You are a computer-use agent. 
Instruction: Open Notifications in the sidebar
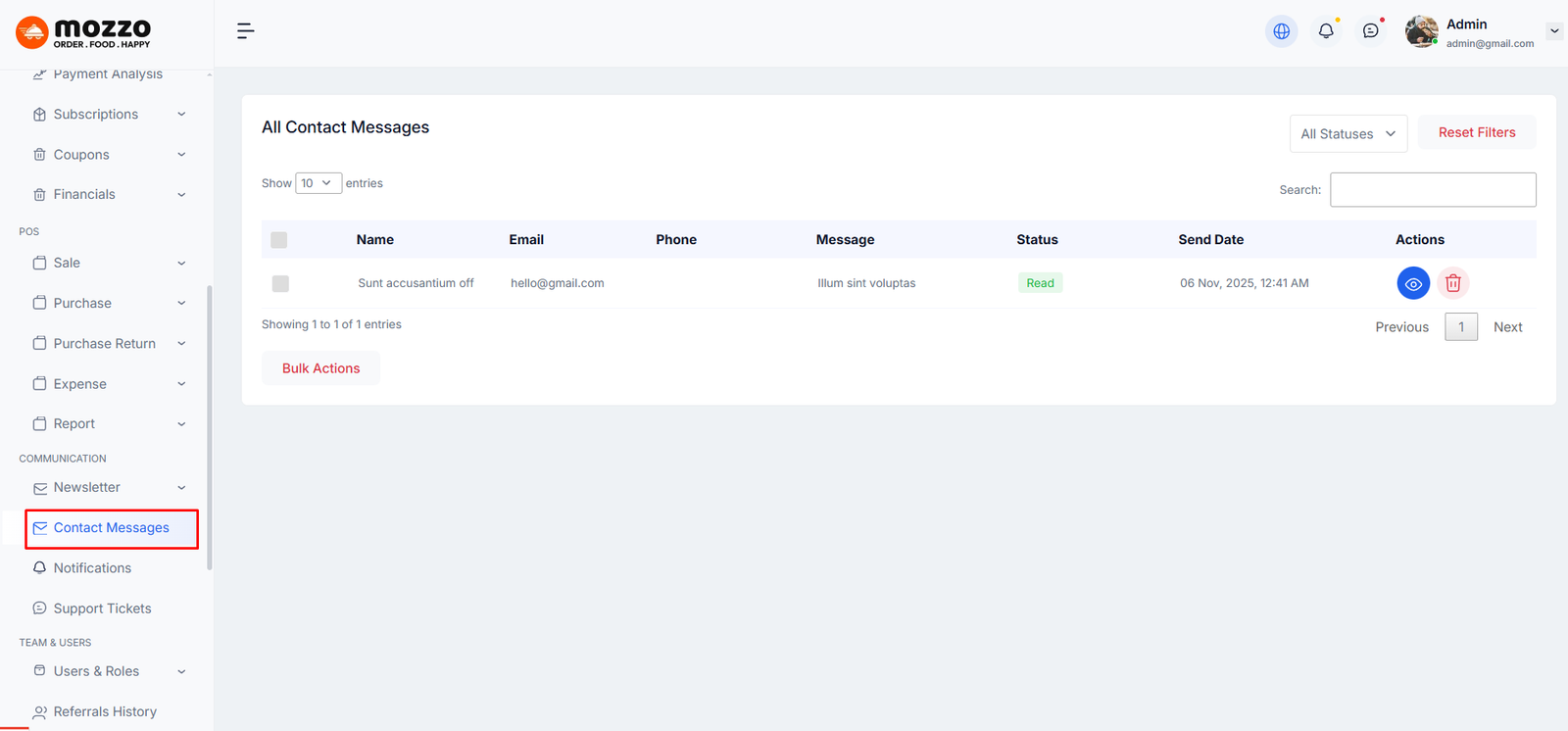click(92, 568)
